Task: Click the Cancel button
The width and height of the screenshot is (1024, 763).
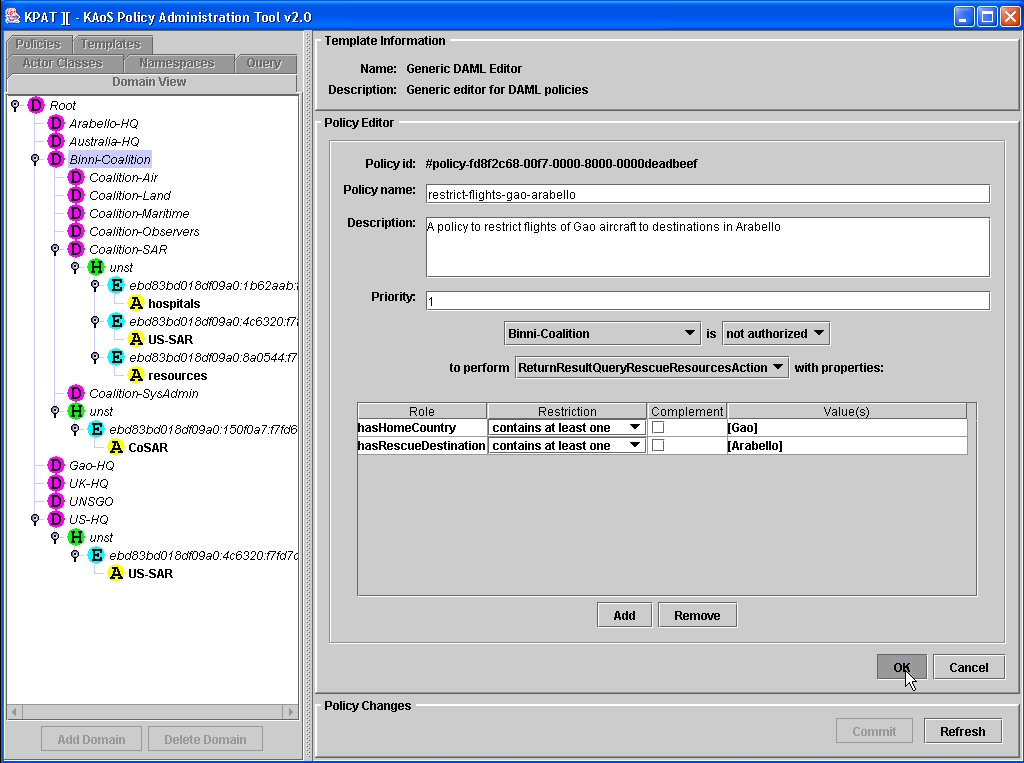Action: coord(968,667)
